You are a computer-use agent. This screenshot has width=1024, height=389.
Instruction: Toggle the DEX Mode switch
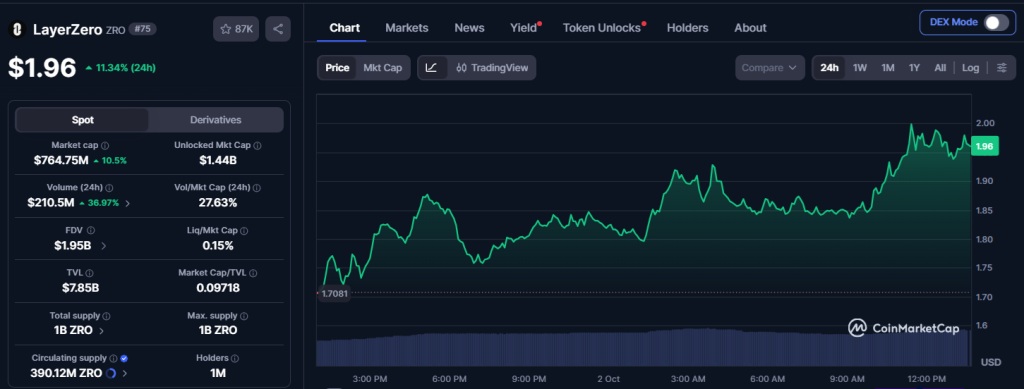(997, 22)
